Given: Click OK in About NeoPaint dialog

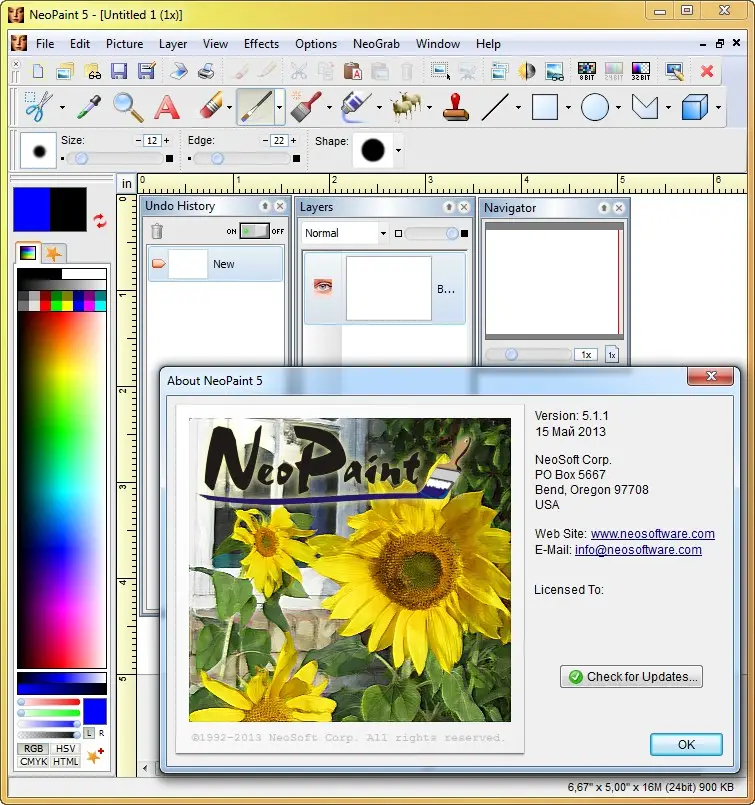Looking at the screenshot, I should pos(686,744).
